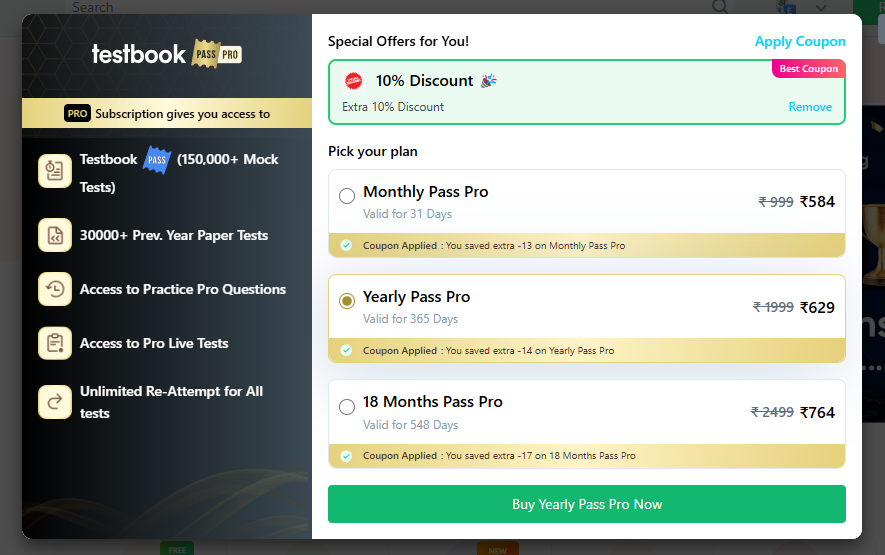885x555 pixels.
Task: Click green check icon in Yearly coupon row
Action: tap(347, 351)
